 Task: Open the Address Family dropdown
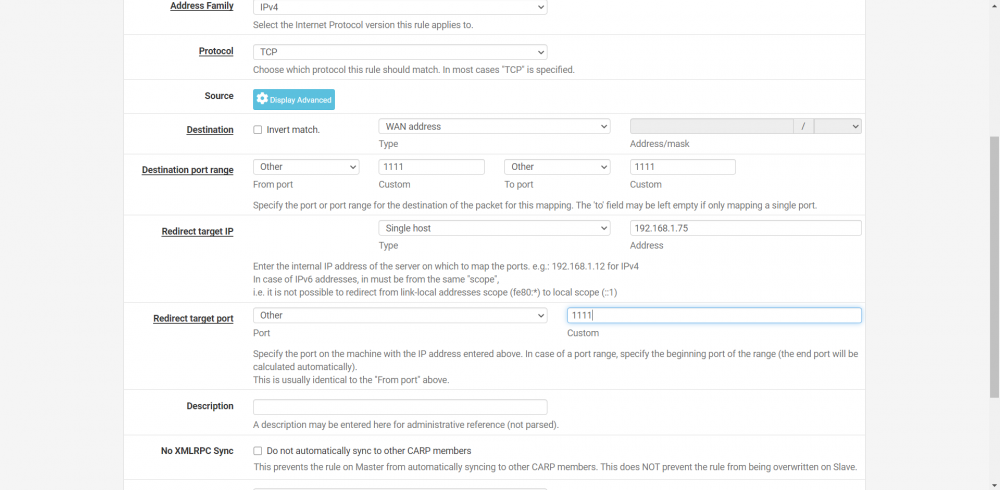point(400,7)
